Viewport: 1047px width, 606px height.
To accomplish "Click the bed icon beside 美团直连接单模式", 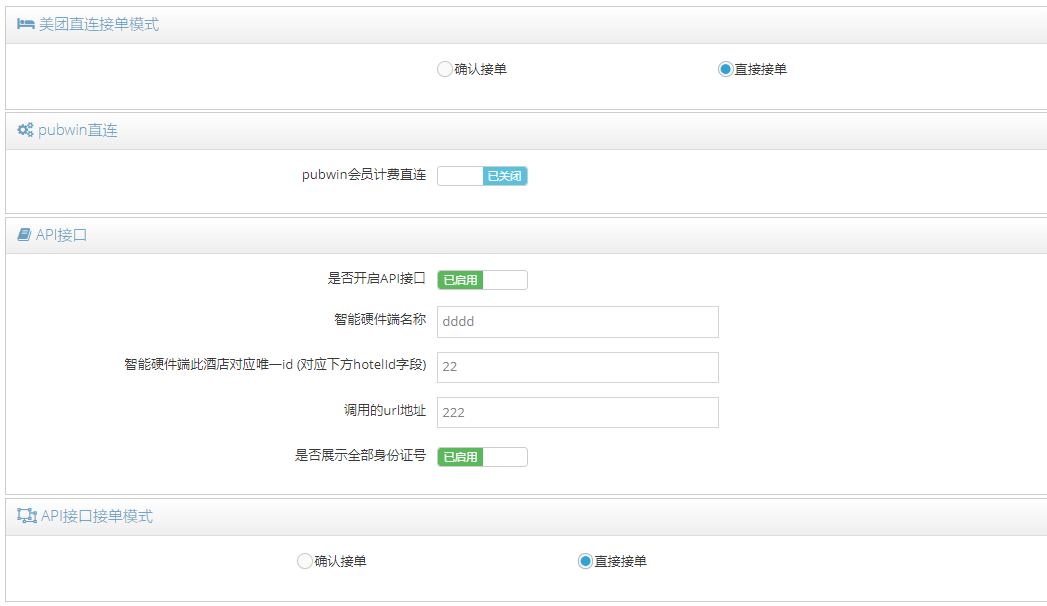I will click(x=25, y=24).
